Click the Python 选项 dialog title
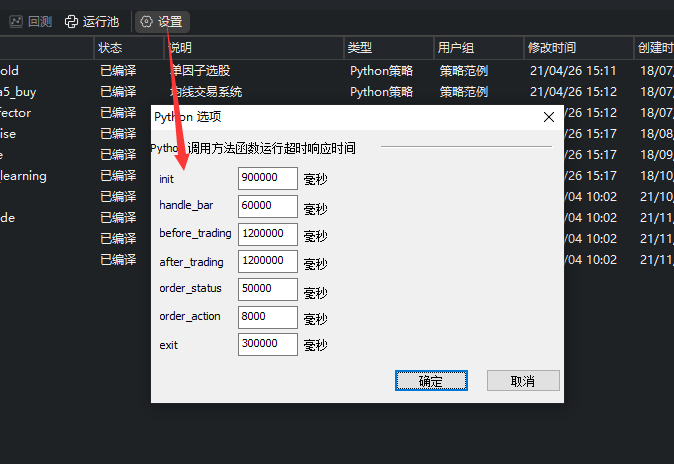674x464 pixels. coord(188,117)
